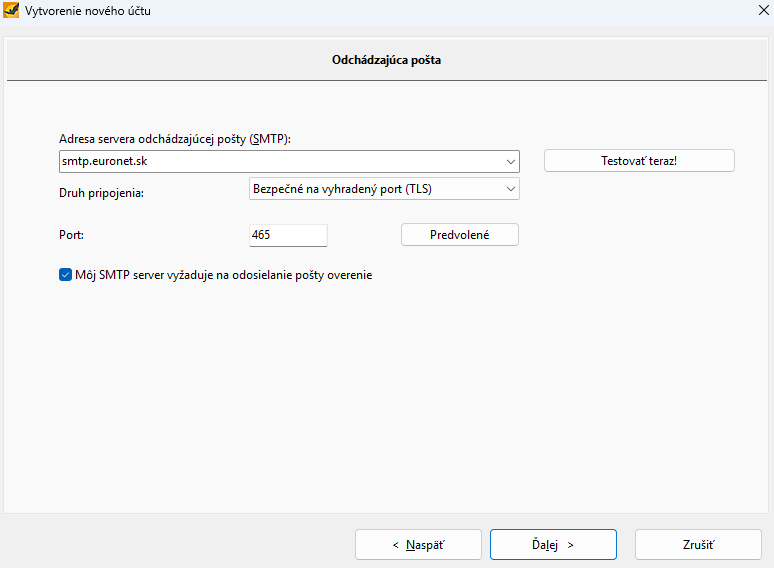This screenshot has height=568, width=774.
Task: Click the Testovať teraz! button
Action: pos(639,161)
